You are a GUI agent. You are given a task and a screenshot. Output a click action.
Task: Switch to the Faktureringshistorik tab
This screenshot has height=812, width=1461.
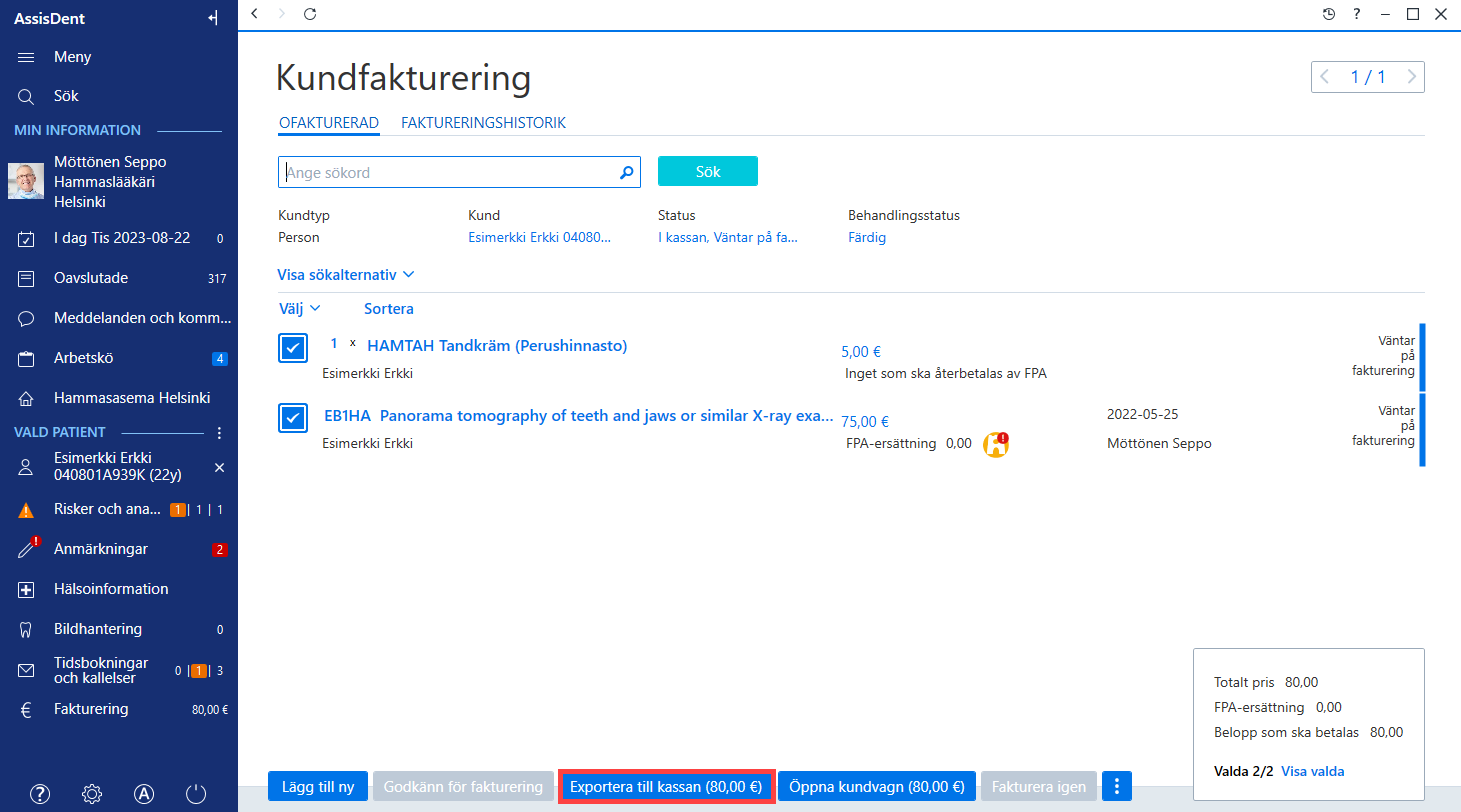(x=483, y=123)
